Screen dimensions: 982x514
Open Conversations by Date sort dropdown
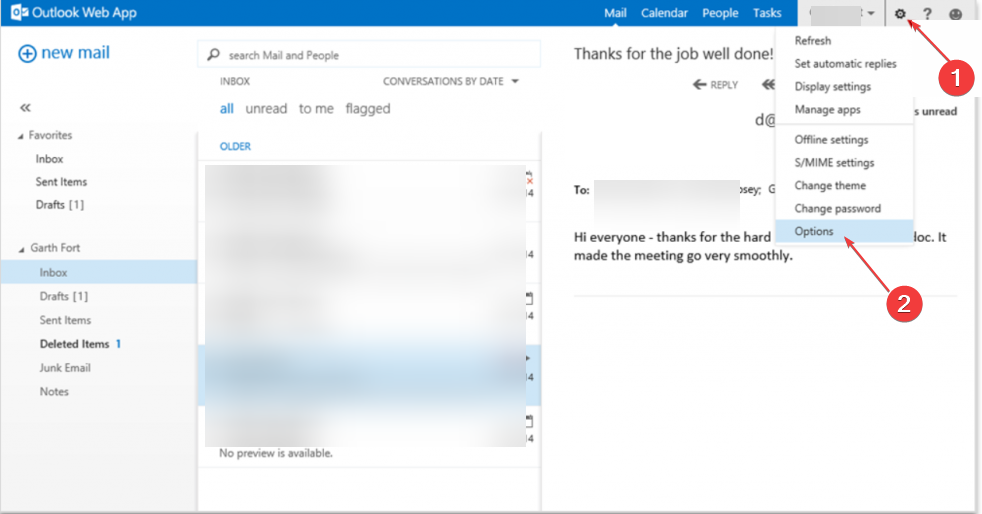click(x=451, y=81)
